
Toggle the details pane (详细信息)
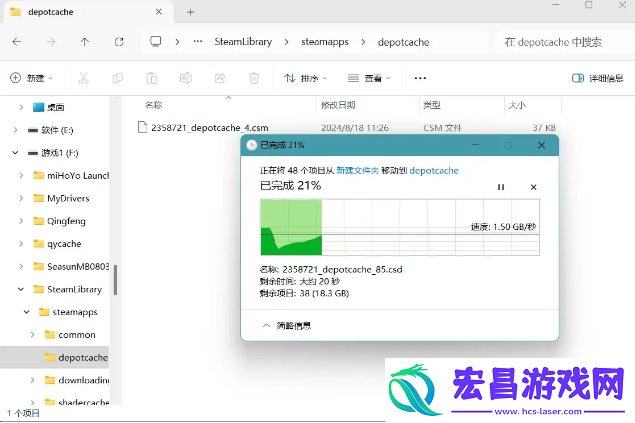[597, 78]
